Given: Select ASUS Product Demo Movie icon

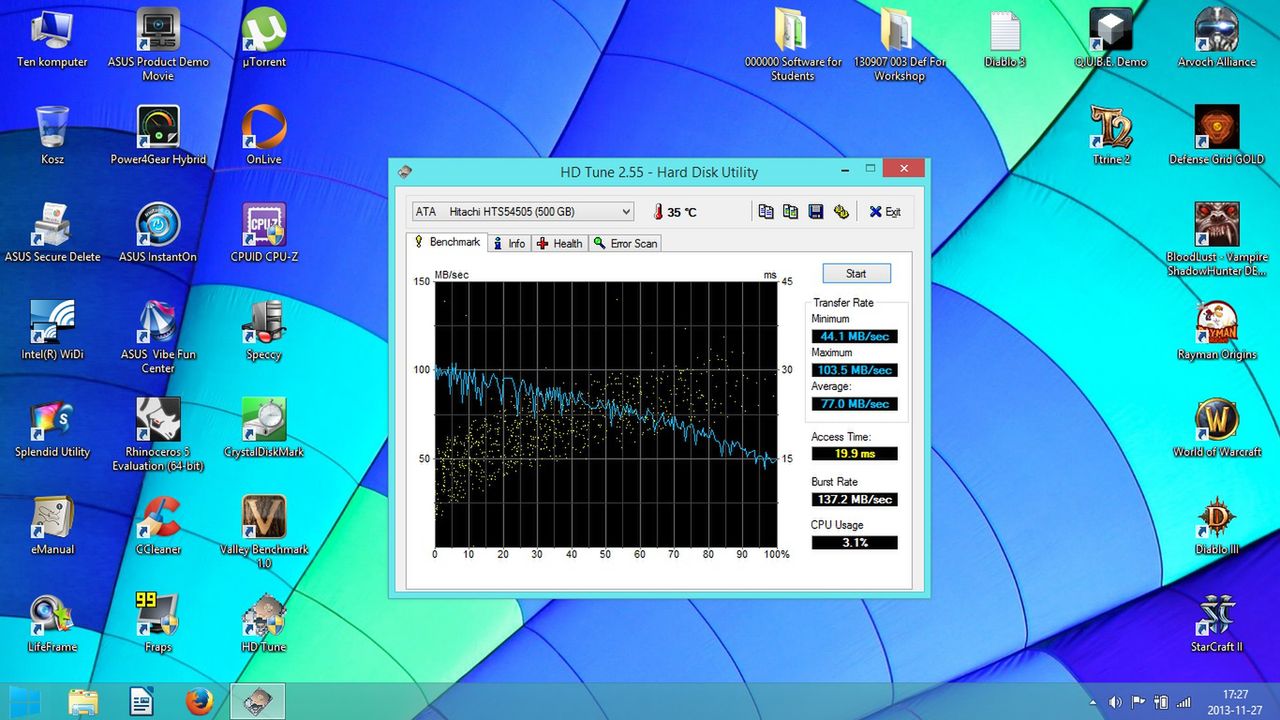Looking at the screenshot, I should (x=158, y=45).
